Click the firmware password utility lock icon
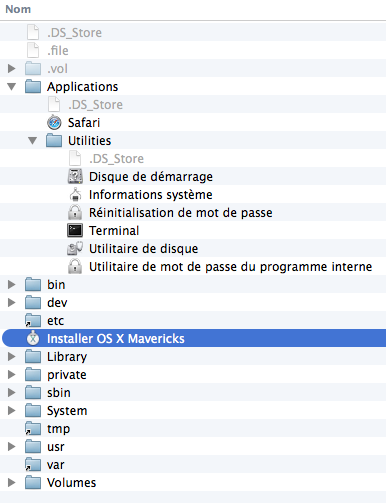The width and height of the screenshot is (386, 503). pyautogui.click(x=75, y=267)
